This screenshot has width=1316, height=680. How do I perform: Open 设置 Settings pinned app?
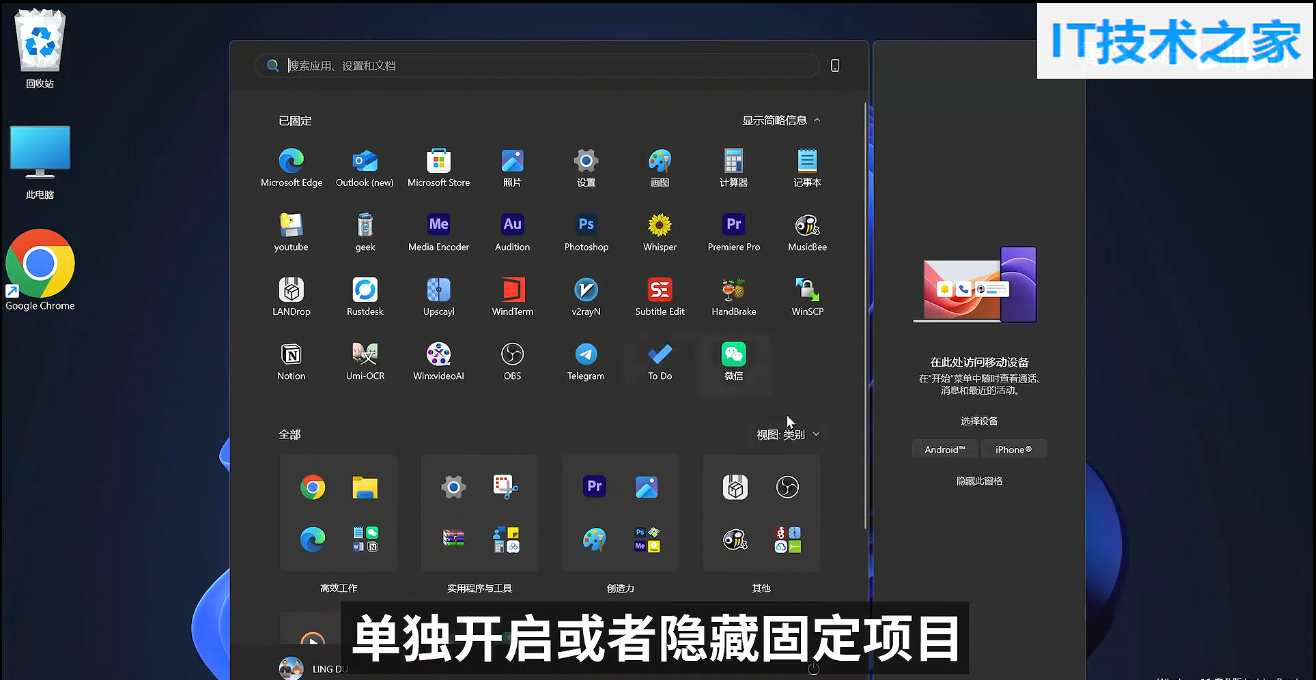pyautogui.click(x=586, y=167)
